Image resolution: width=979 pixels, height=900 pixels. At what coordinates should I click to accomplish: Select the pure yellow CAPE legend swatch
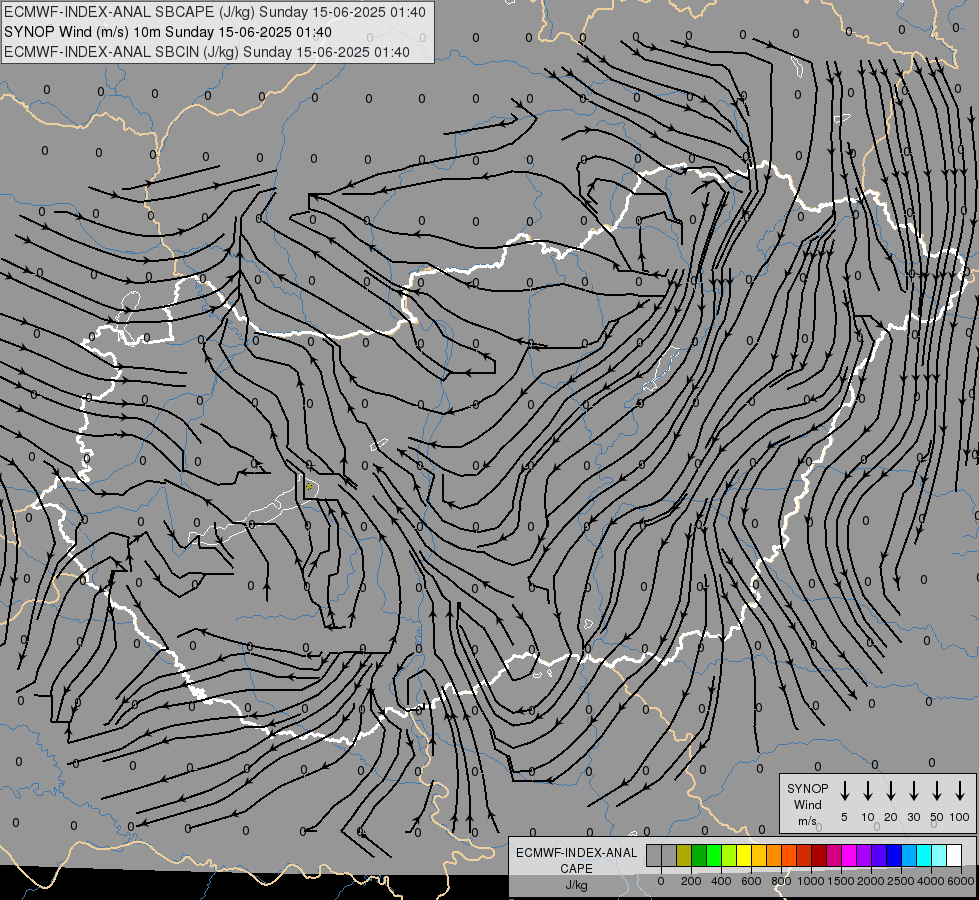(744, 855)
